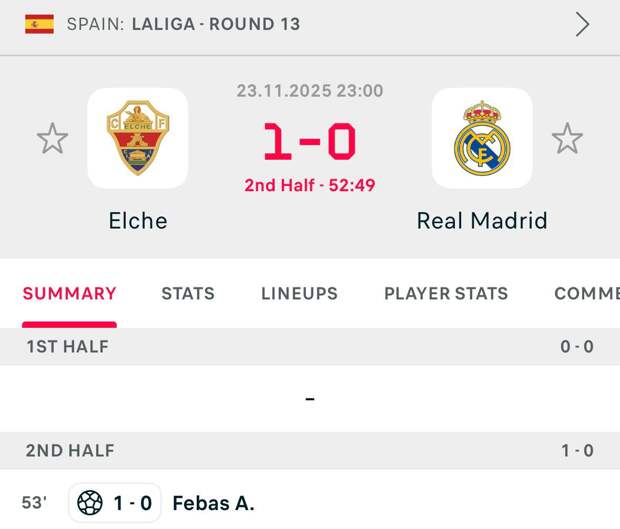
Task: Click the Spain flag icon
Action: click(40, 24)
